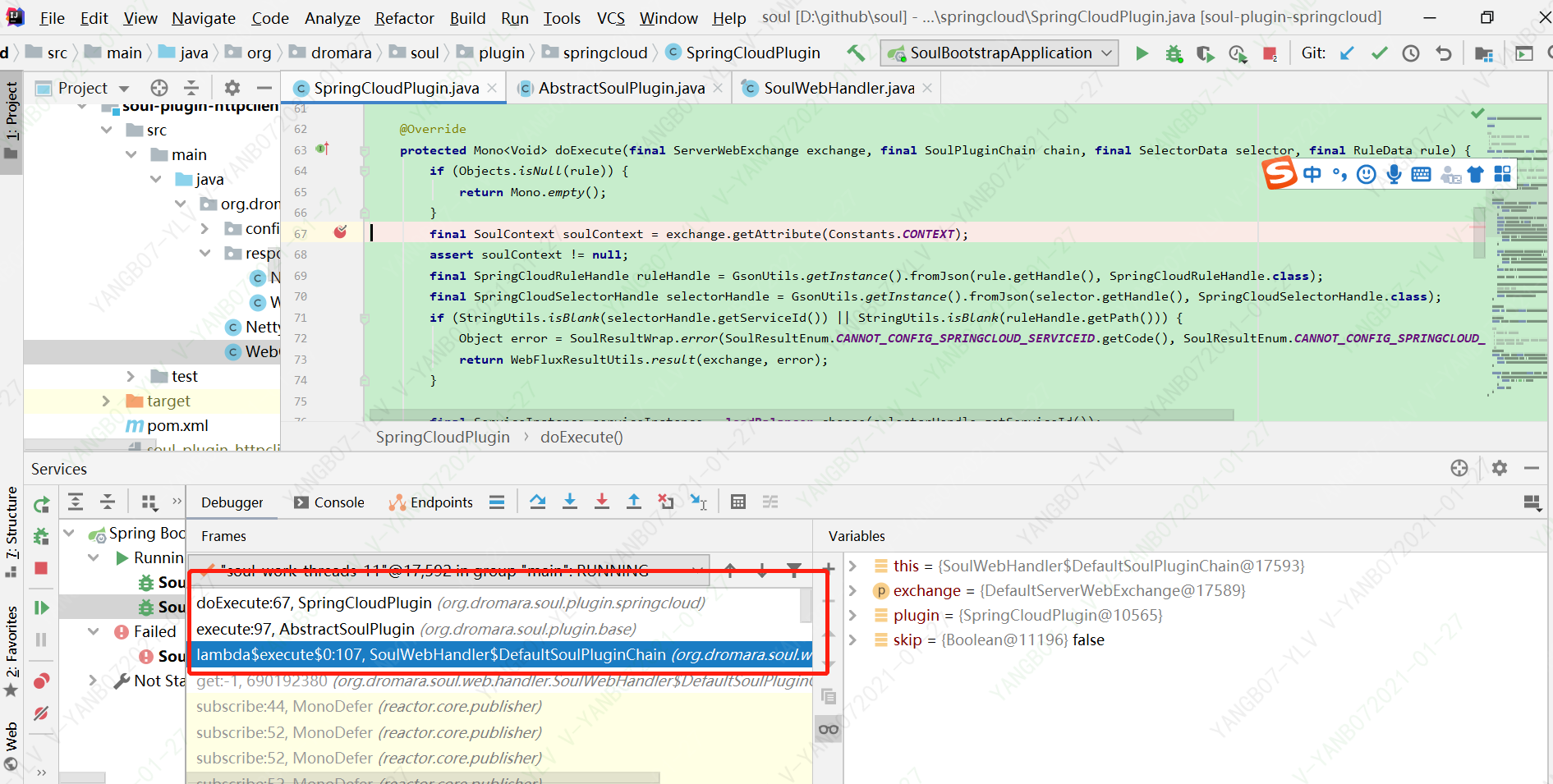This screenshot has width=1553, height=784.
Task: Click the red Force Step Into icon
Action: pyautogui.click(x=602, y=502)
